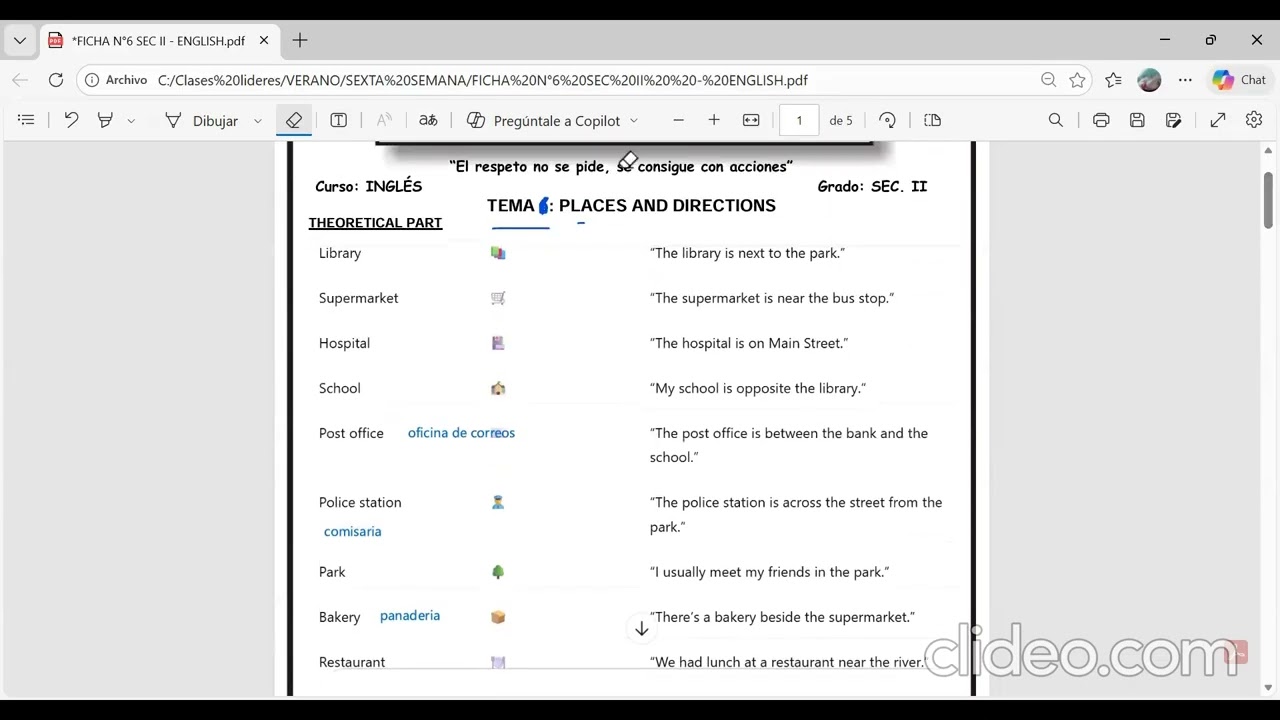1280x720 pixels.
Task: Enter full screen mode
Action: tap(1218, 120)
